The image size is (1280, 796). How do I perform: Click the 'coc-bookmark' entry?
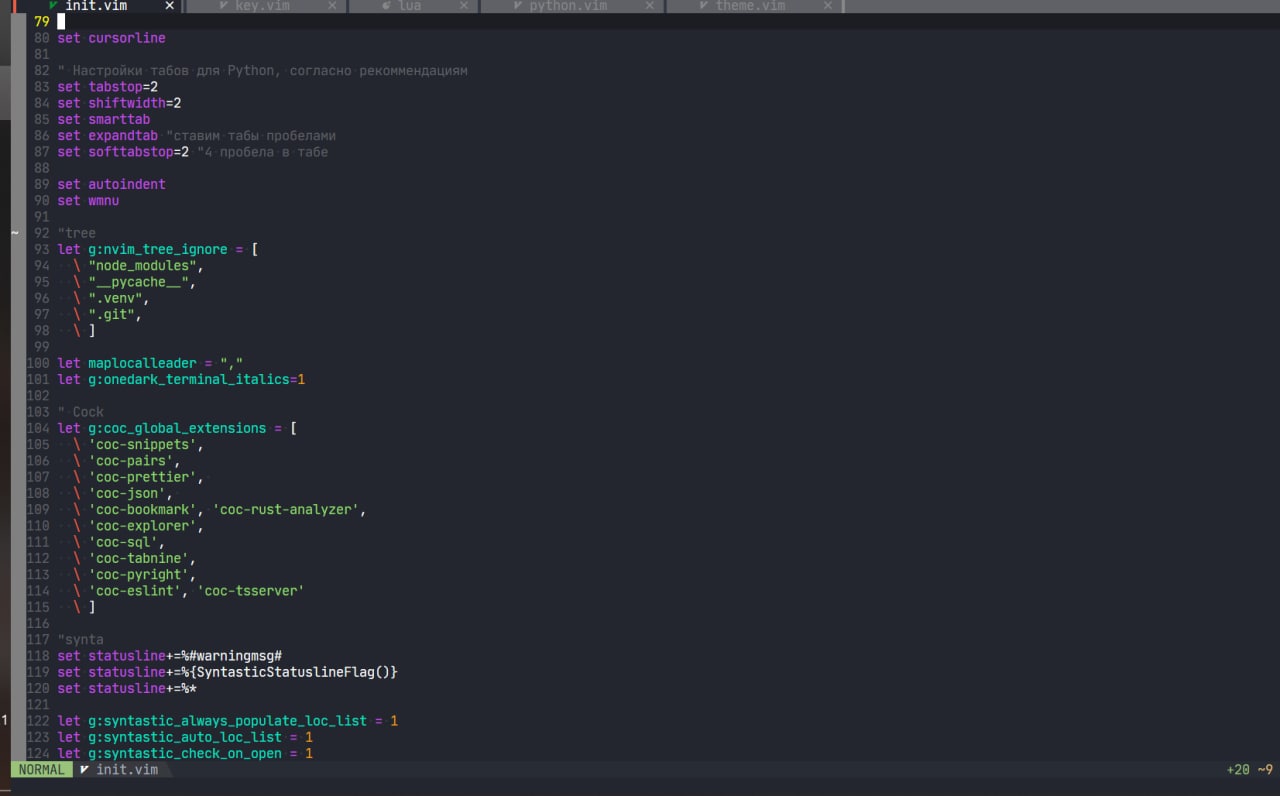tap(142, 510)
